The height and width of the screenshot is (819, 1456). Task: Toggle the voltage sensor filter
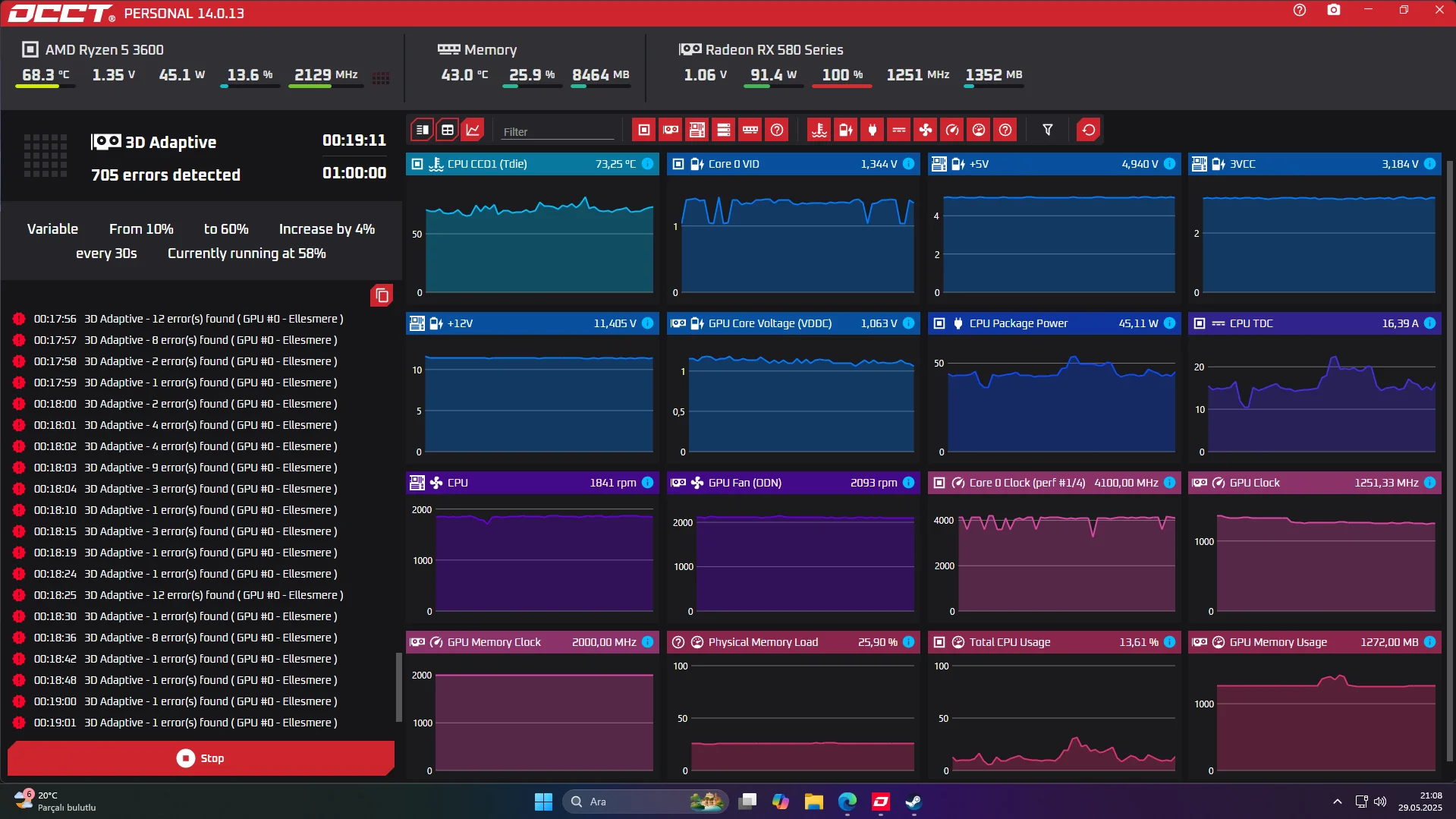point(846,130)
